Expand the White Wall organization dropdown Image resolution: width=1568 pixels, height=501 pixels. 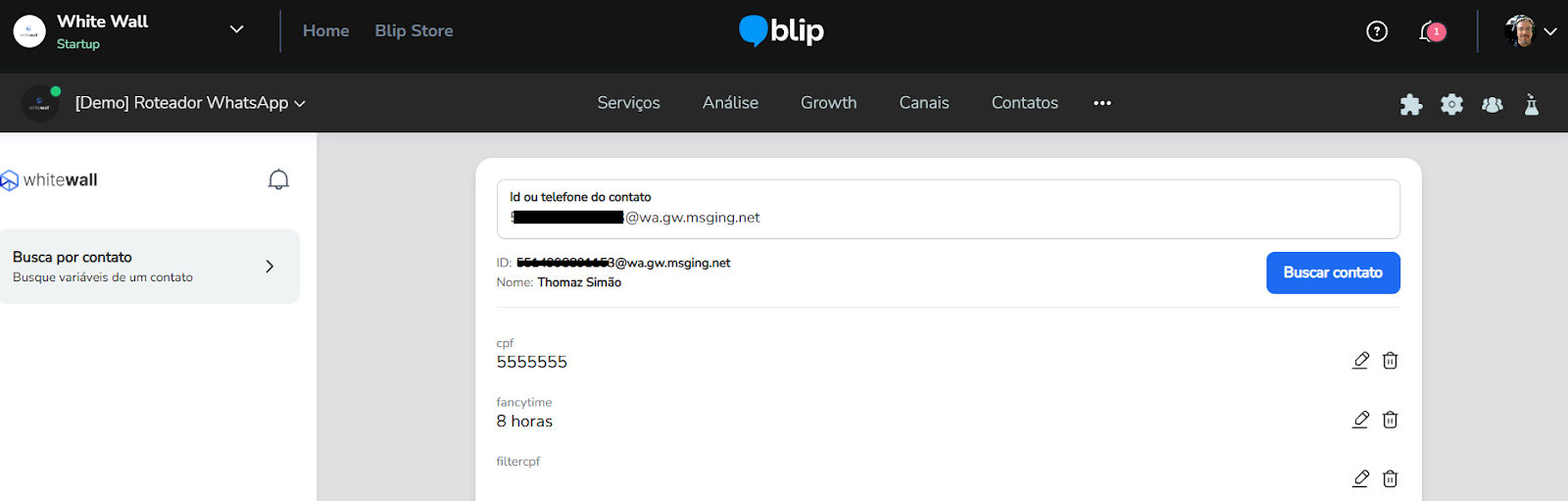pyautogui.click(x=236, y=29)
